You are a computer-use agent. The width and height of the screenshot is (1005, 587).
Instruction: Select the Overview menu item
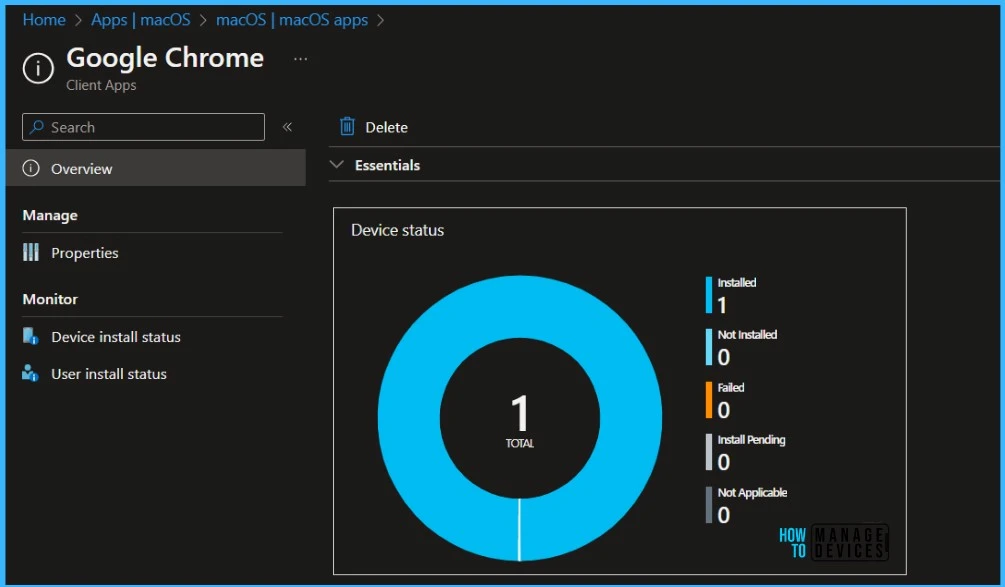[x=156, y=169]
